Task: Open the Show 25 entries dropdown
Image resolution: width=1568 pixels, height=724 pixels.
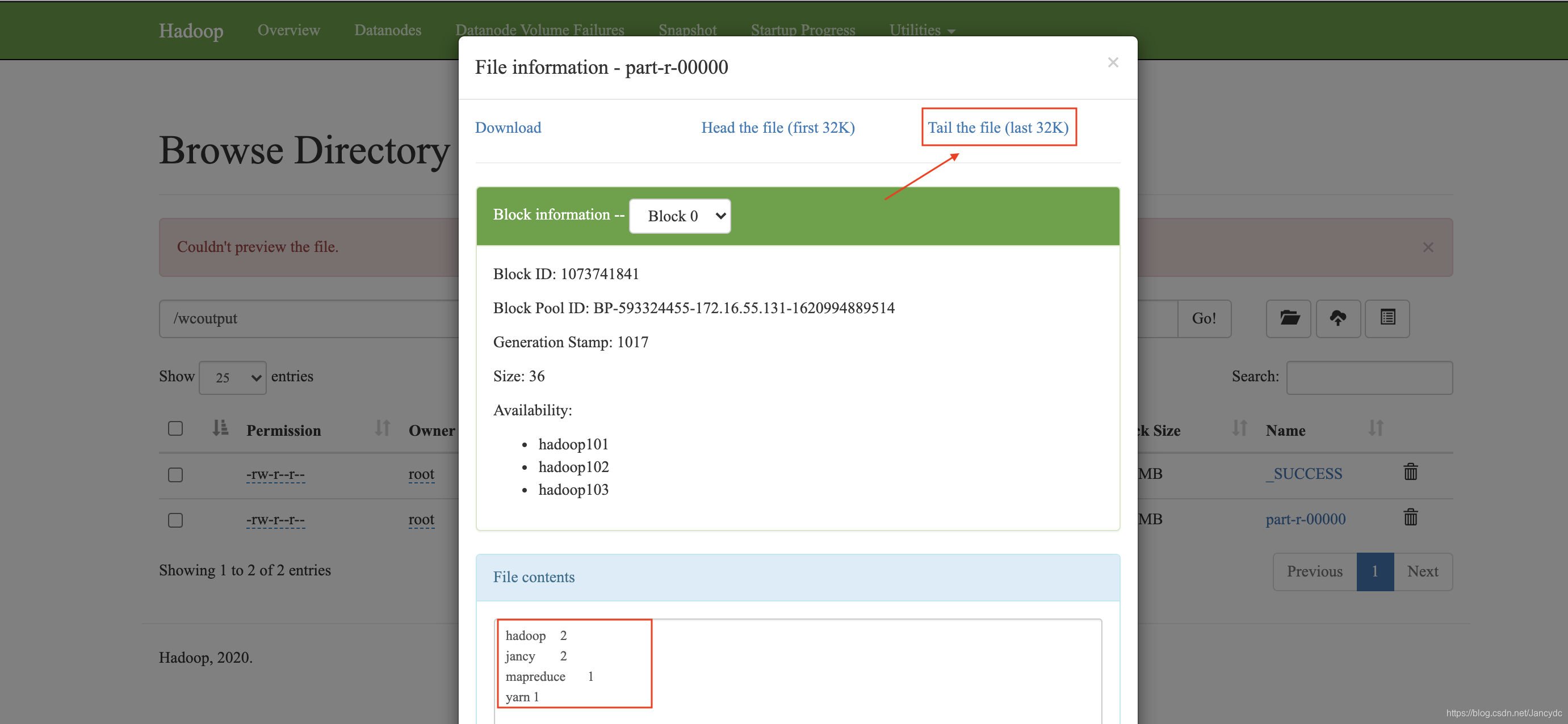Action: 233,378
